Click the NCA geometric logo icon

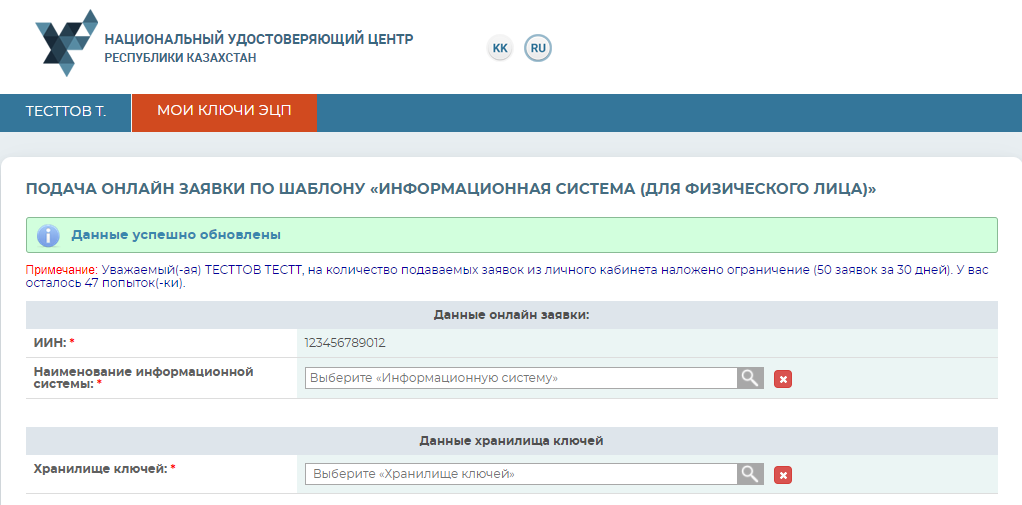pos(66,43)
